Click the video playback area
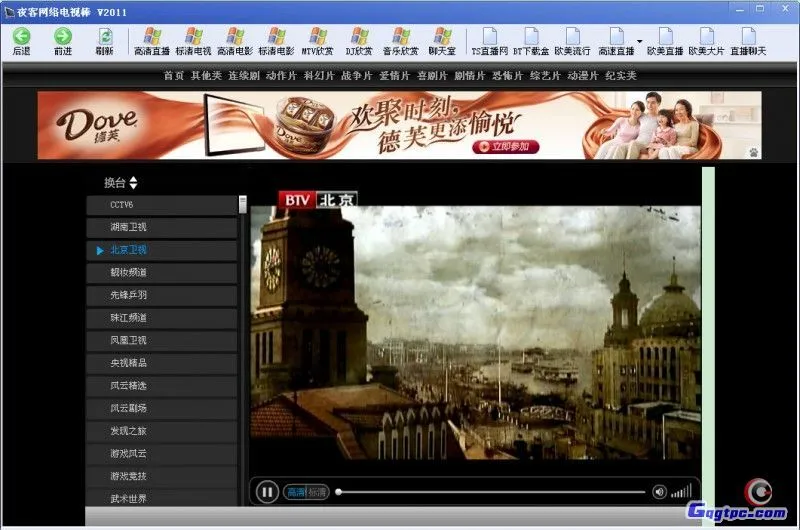This screenshot has height=530, width=800. pyautogui.click(x=476, y=333)
